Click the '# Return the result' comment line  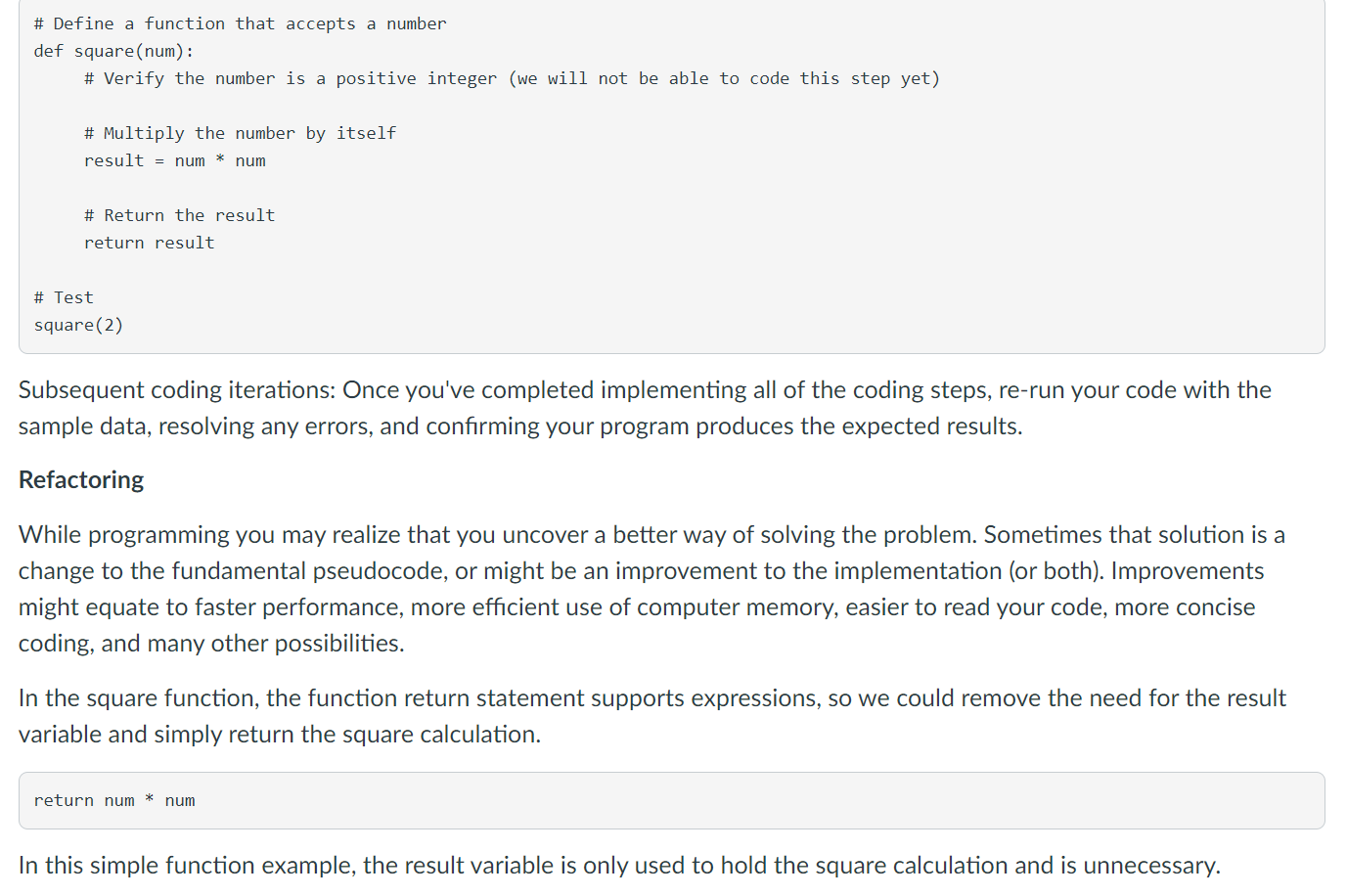coord(179,215)
